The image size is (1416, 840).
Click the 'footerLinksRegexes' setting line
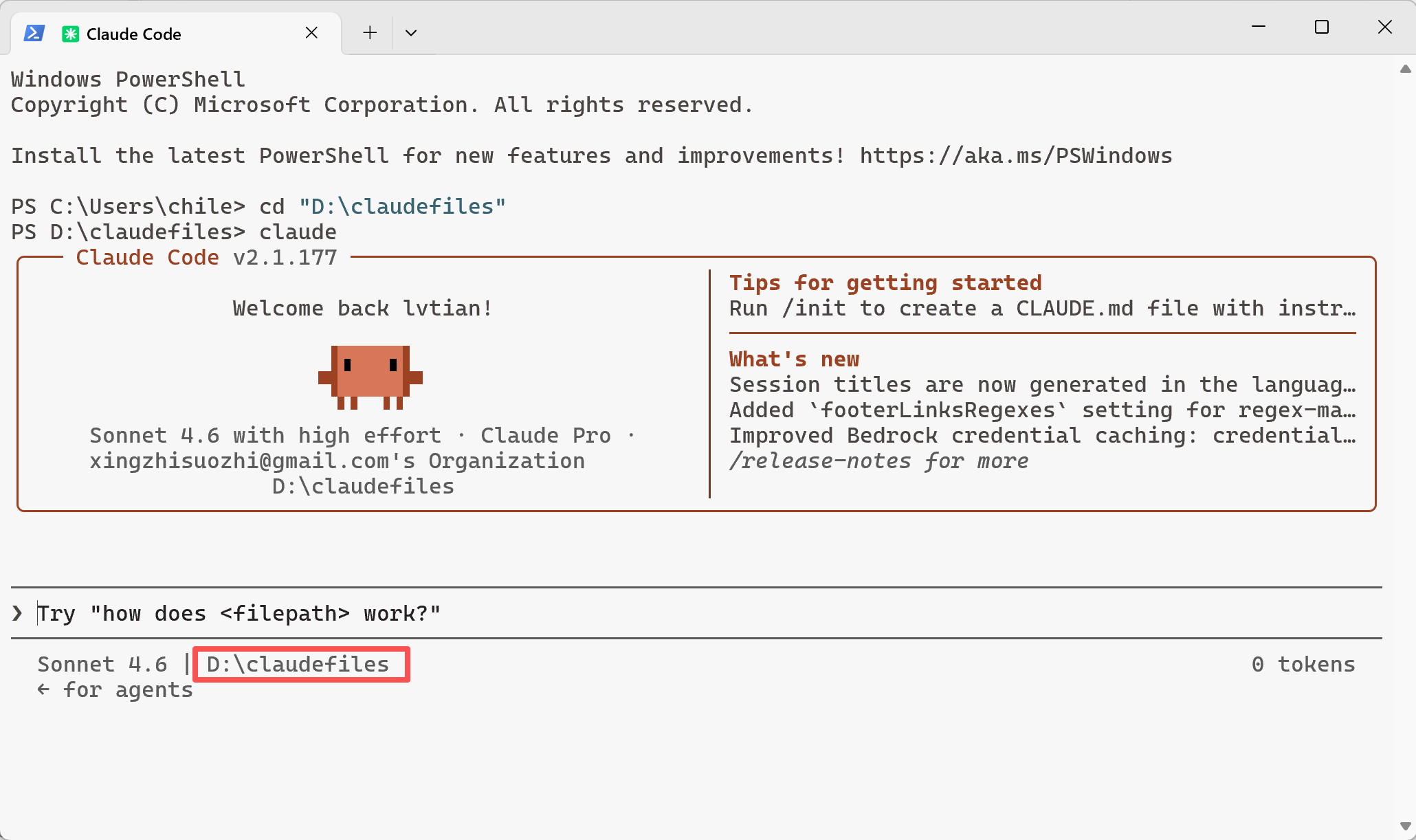coord(1042,410)
